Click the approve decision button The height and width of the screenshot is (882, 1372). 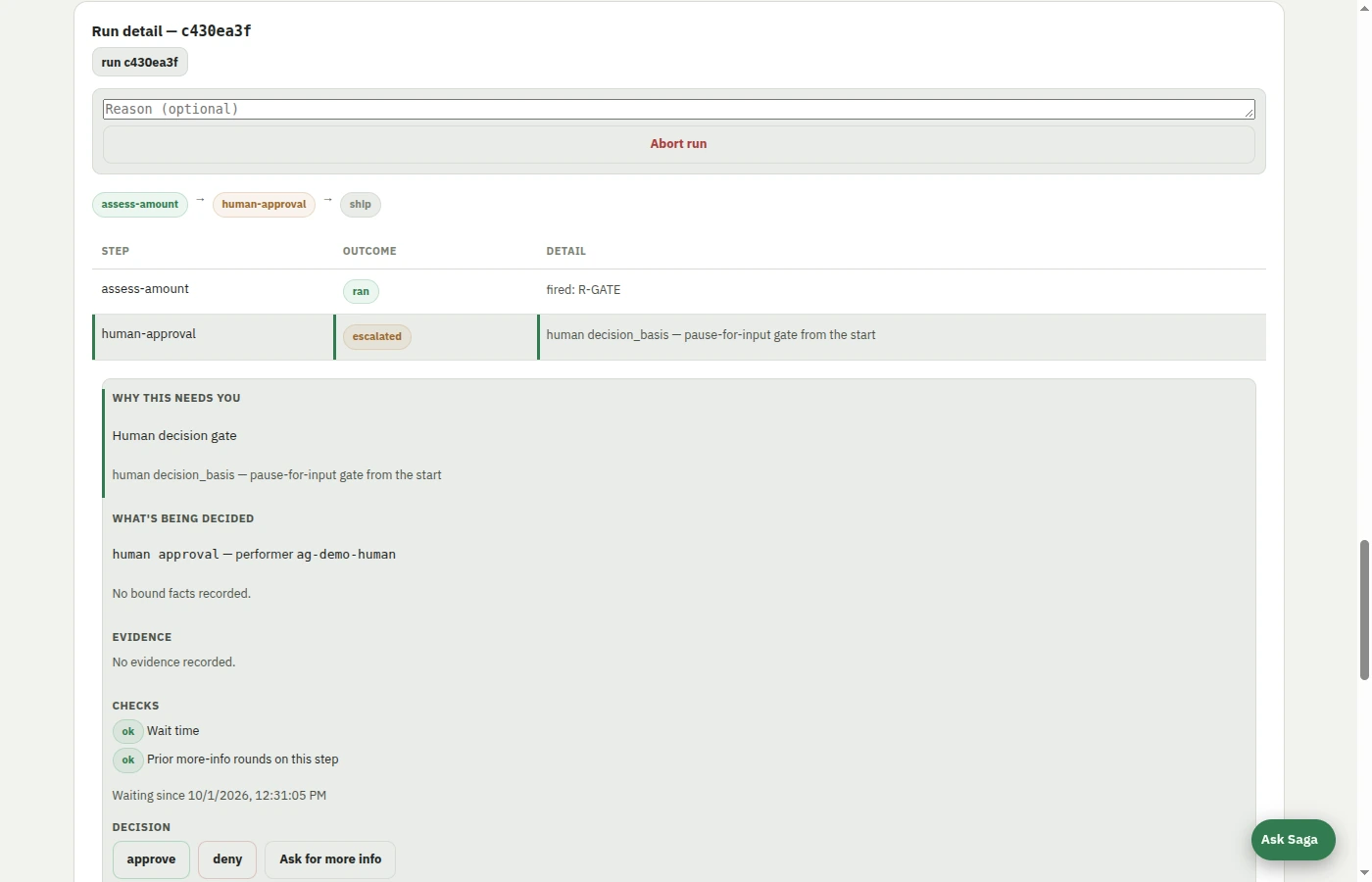pyautogui.click(x=151, y=859)
